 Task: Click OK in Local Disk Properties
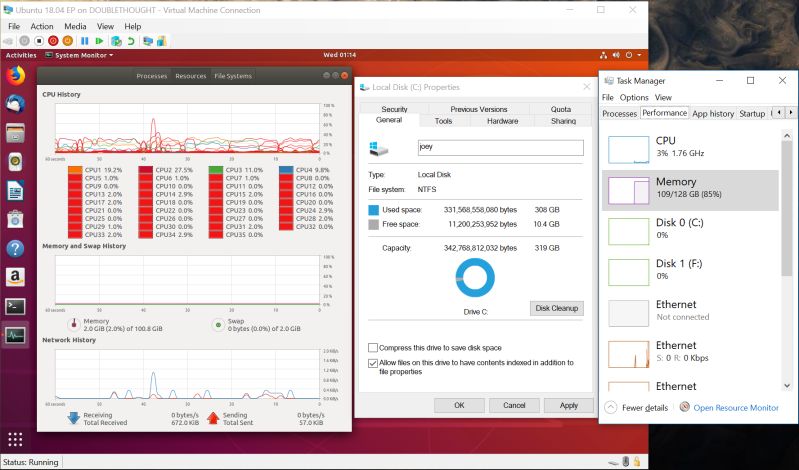pyautogui.click(x=459, y=405)
